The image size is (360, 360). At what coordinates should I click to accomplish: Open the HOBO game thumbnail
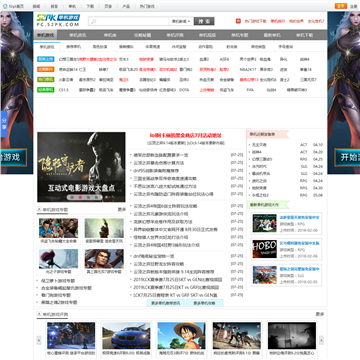[x=264, y=249]
